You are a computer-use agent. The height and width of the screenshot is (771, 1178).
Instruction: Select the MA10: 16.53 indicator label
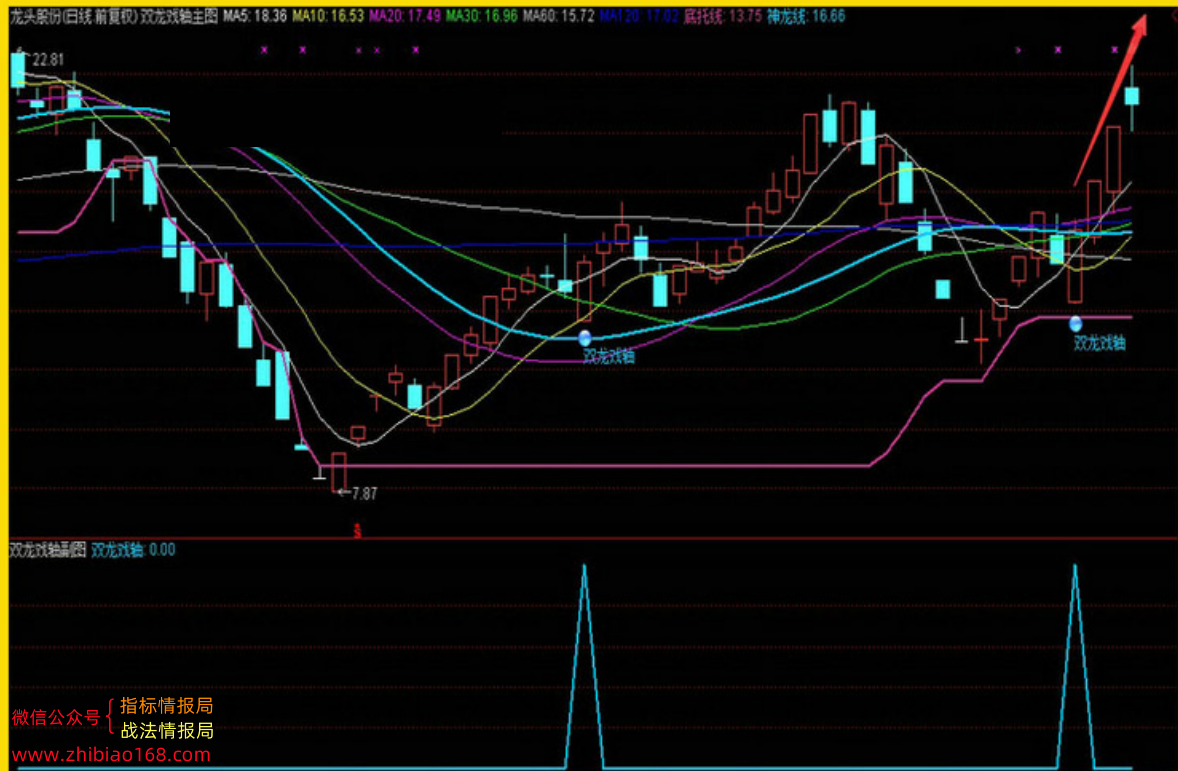tap(328, 16)
